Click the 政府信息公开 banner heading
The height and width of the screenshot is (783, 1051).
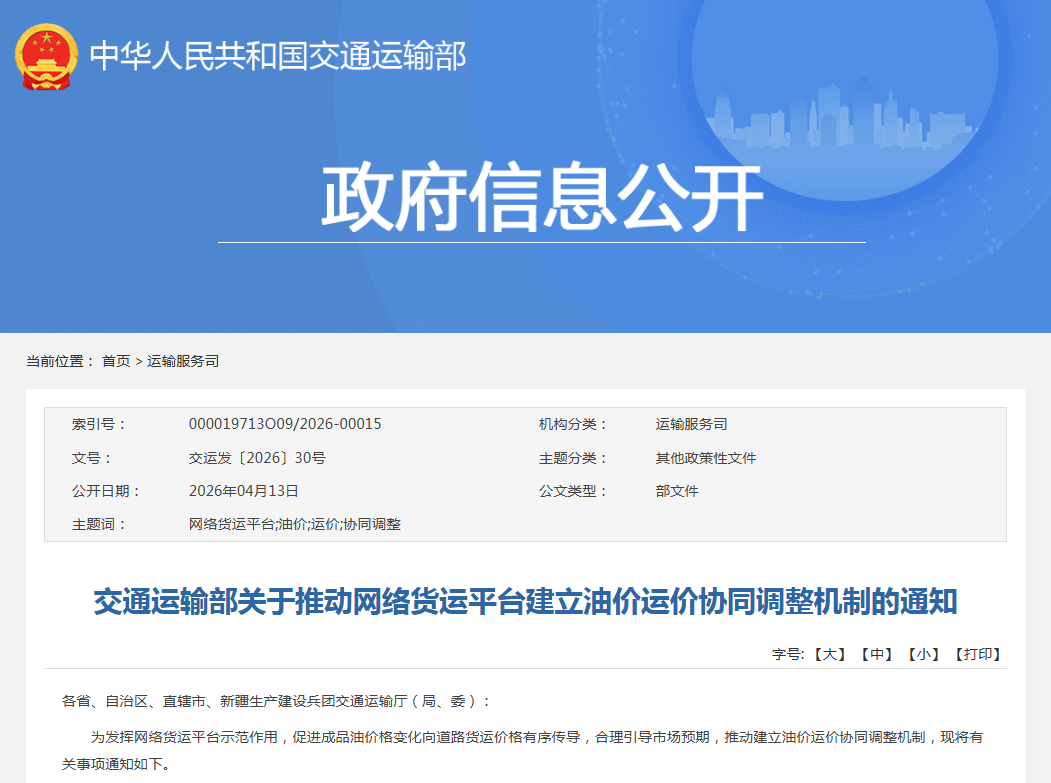(x=541, y=199)
